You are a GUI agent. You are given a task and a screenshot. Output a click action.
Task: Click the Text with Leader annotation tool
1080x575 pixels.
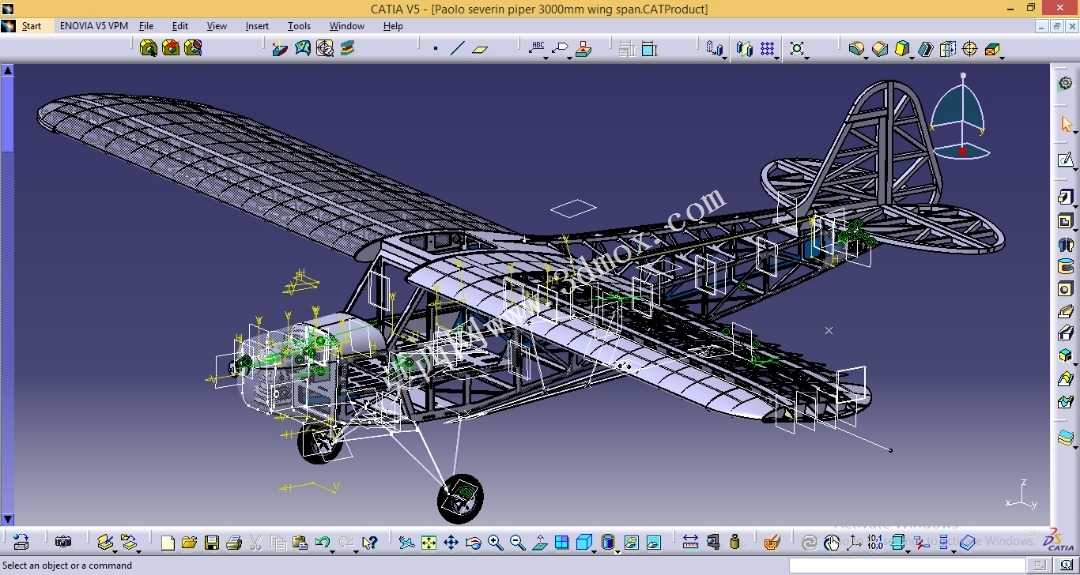pyautogui.click(x=537, y=48)
